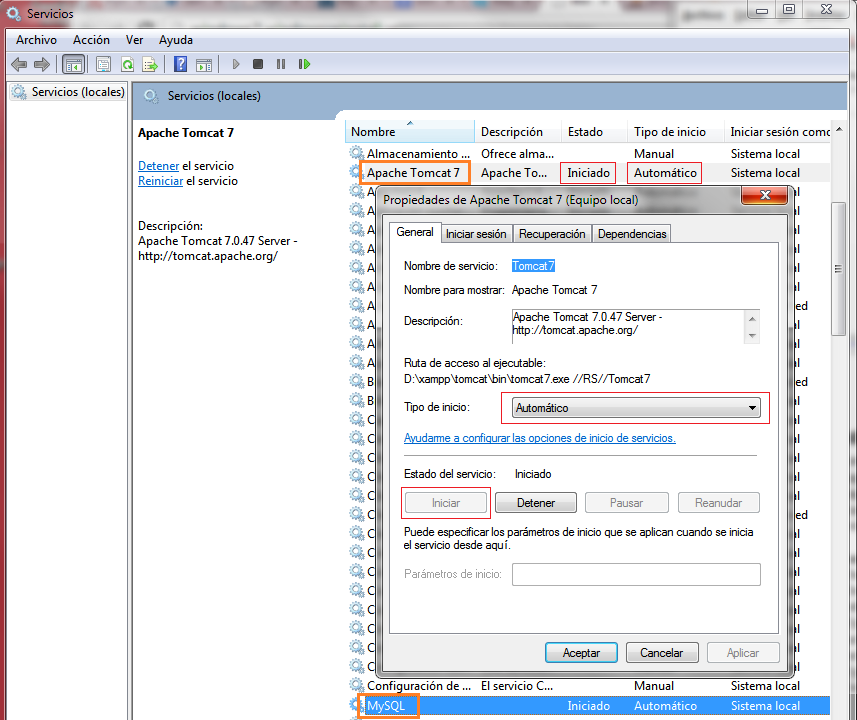This screenshot has width=857, height=720.
Task: Click the Detener el servicio link
Action: pos(159,166)
